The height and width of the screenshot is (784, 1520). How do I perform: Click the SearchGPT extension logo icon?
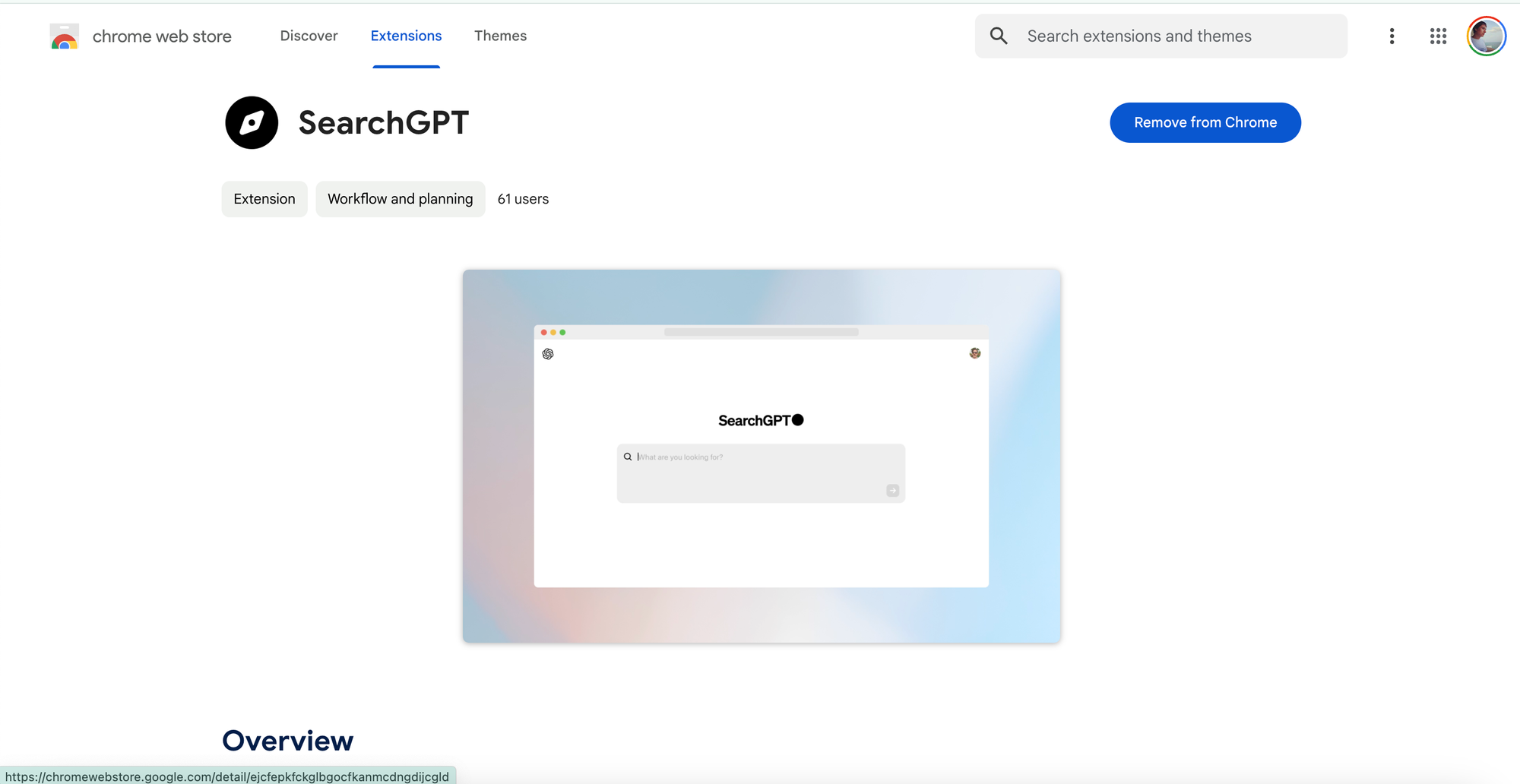point(252,122)
